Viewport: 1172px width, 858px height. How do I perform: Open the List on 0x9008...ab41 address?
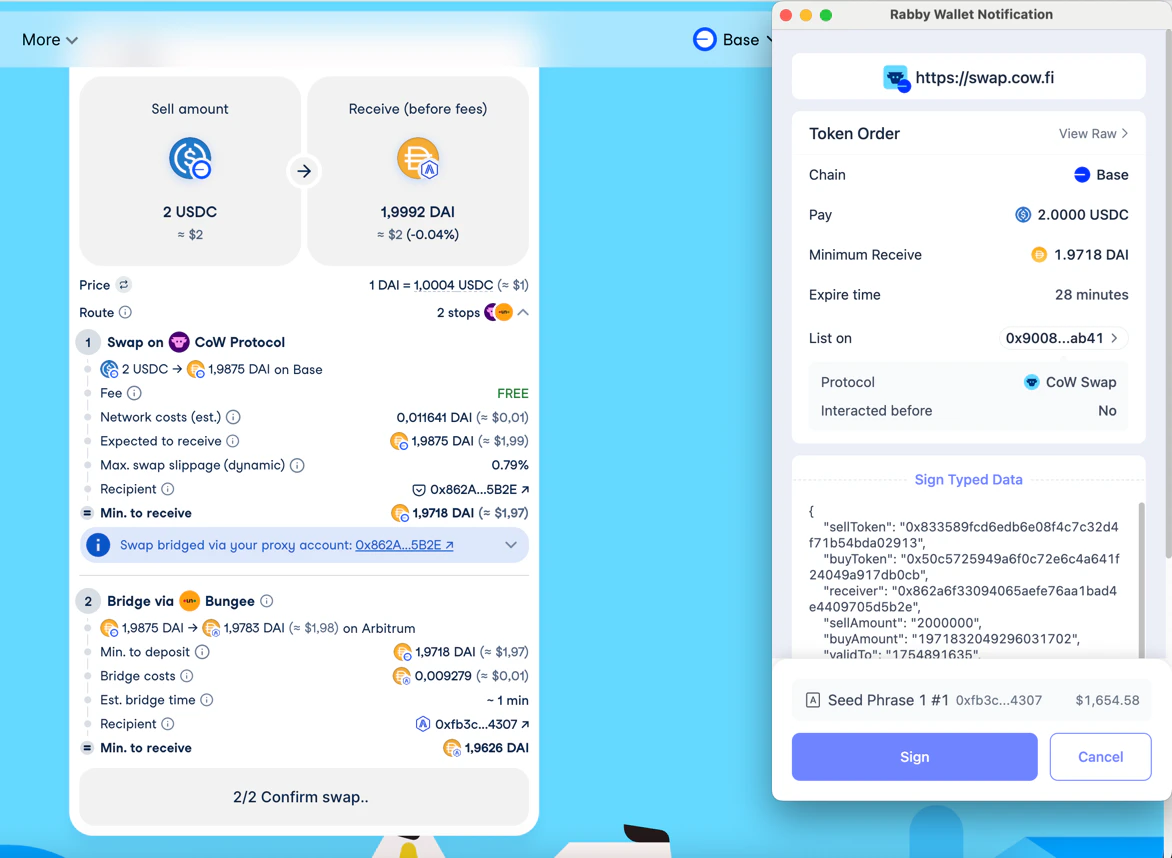point(1063,338)
